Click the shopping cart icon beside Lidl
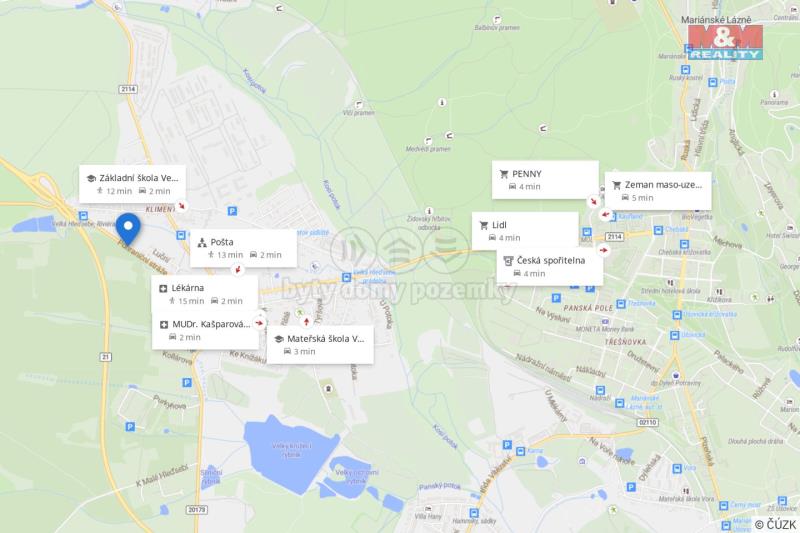 (x=484, y=225)
